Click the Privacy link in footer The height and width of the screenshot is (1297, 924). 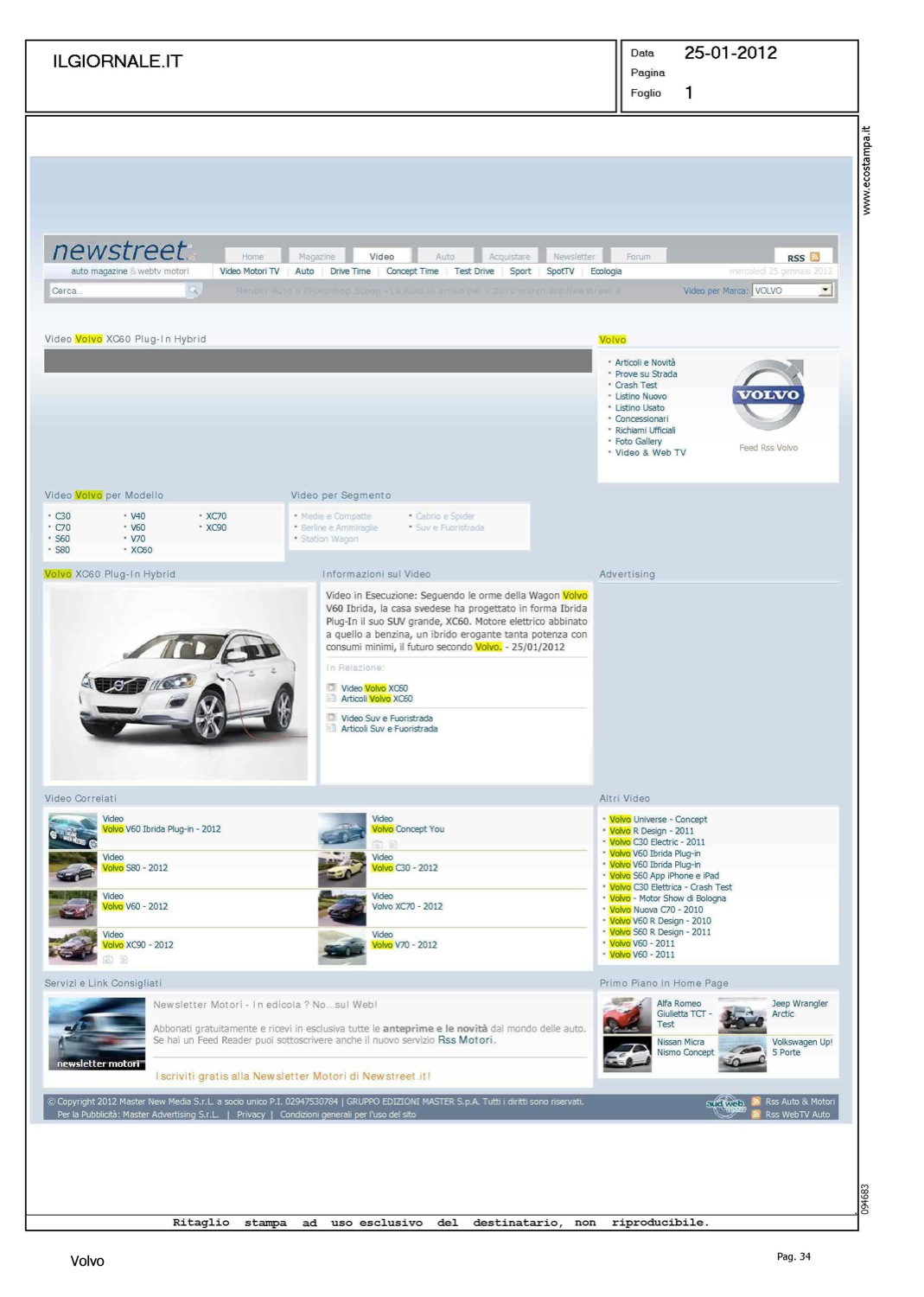(251, 1115)
